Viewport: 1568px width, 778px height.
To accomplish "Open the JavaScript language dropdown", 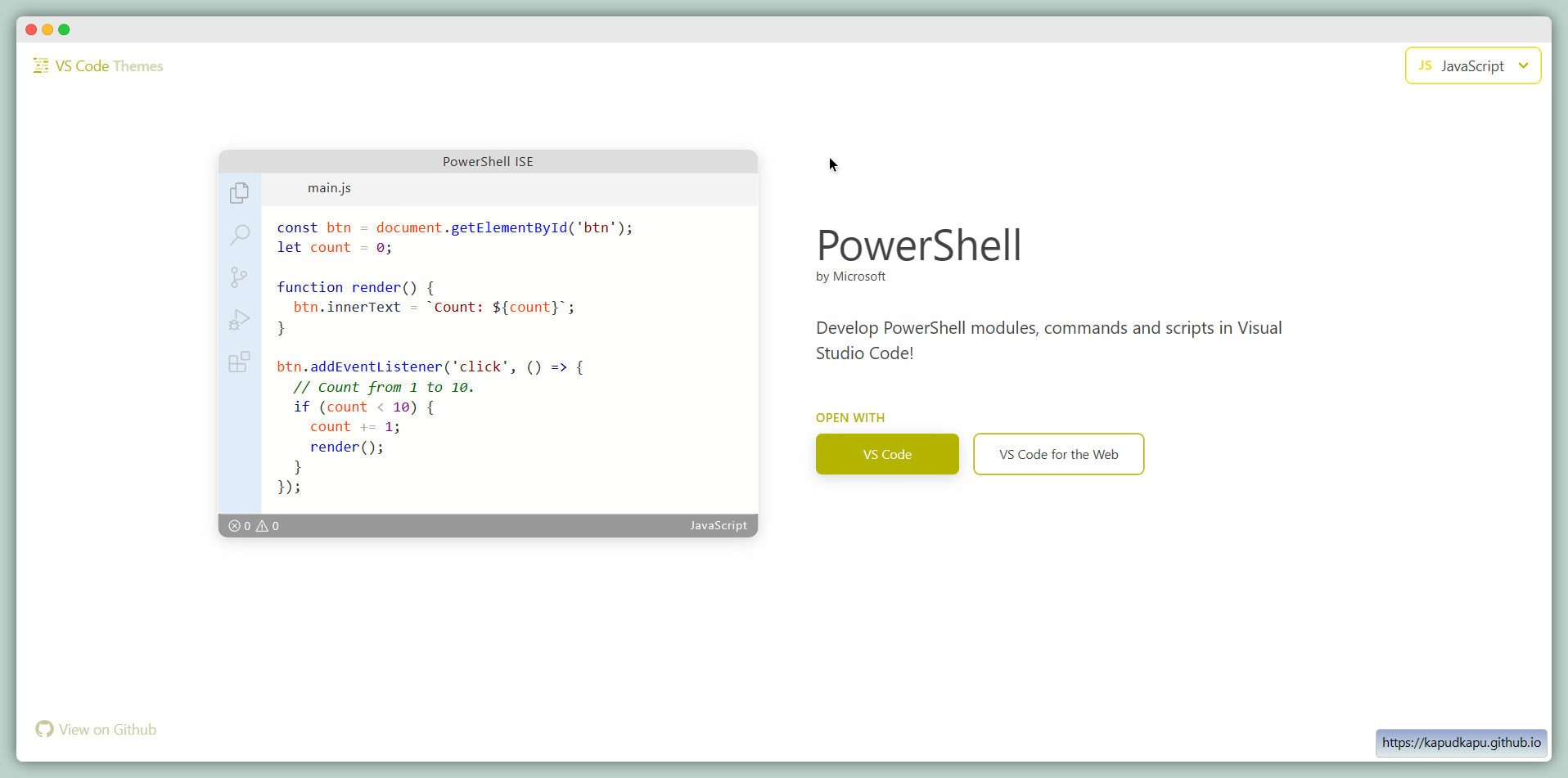I will tap(1471, 65).
